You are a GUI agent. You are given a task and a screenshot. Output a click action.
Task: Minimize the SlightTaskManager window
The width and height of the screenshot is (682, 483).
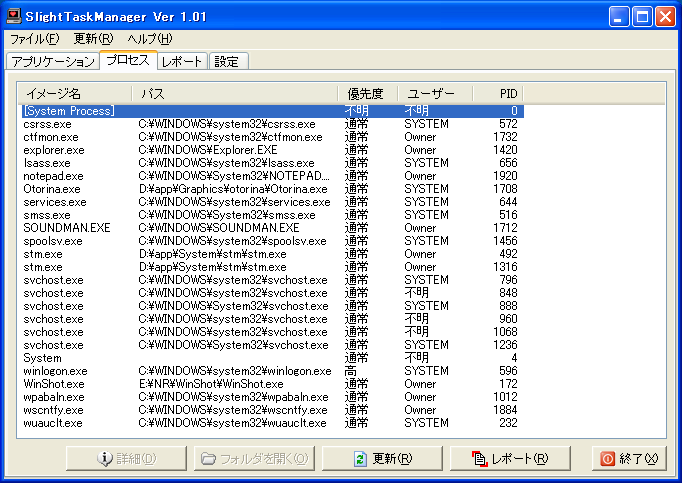(x=618, y=17)
